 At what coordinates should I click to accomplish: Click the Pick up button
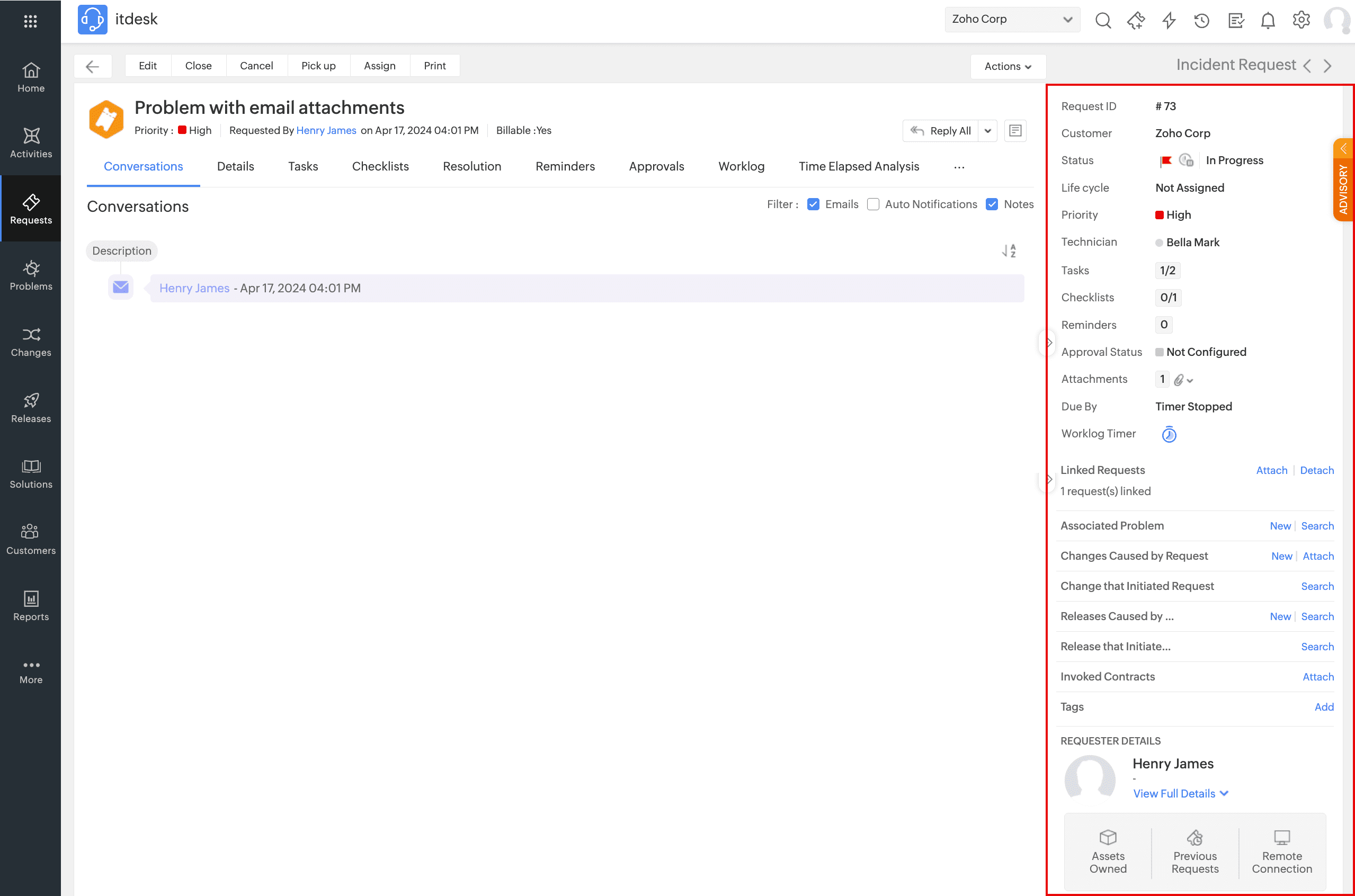pos(318,66)
